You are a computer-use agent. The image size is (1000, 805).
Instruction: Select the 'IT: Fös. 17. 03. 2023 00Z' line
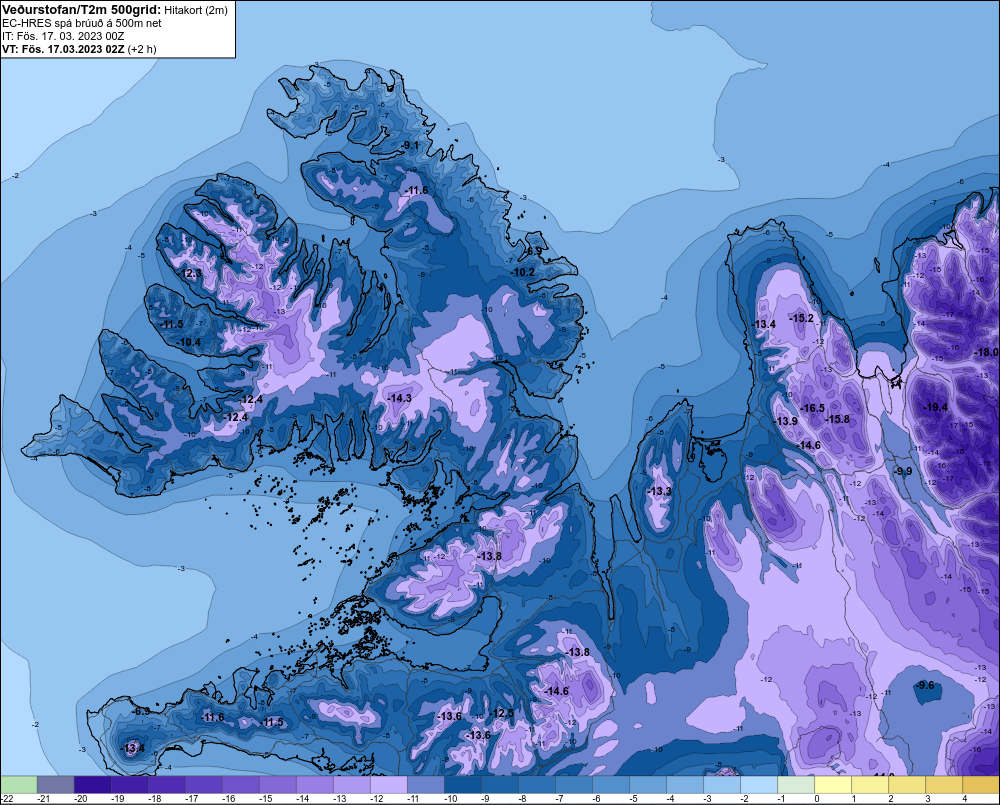click(x=63, y=36)
